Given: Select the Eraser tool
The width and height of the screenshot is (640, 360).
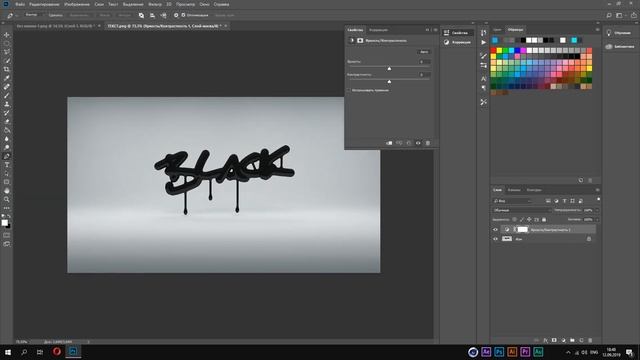Looking at the screenshot, I should (7, 122).
